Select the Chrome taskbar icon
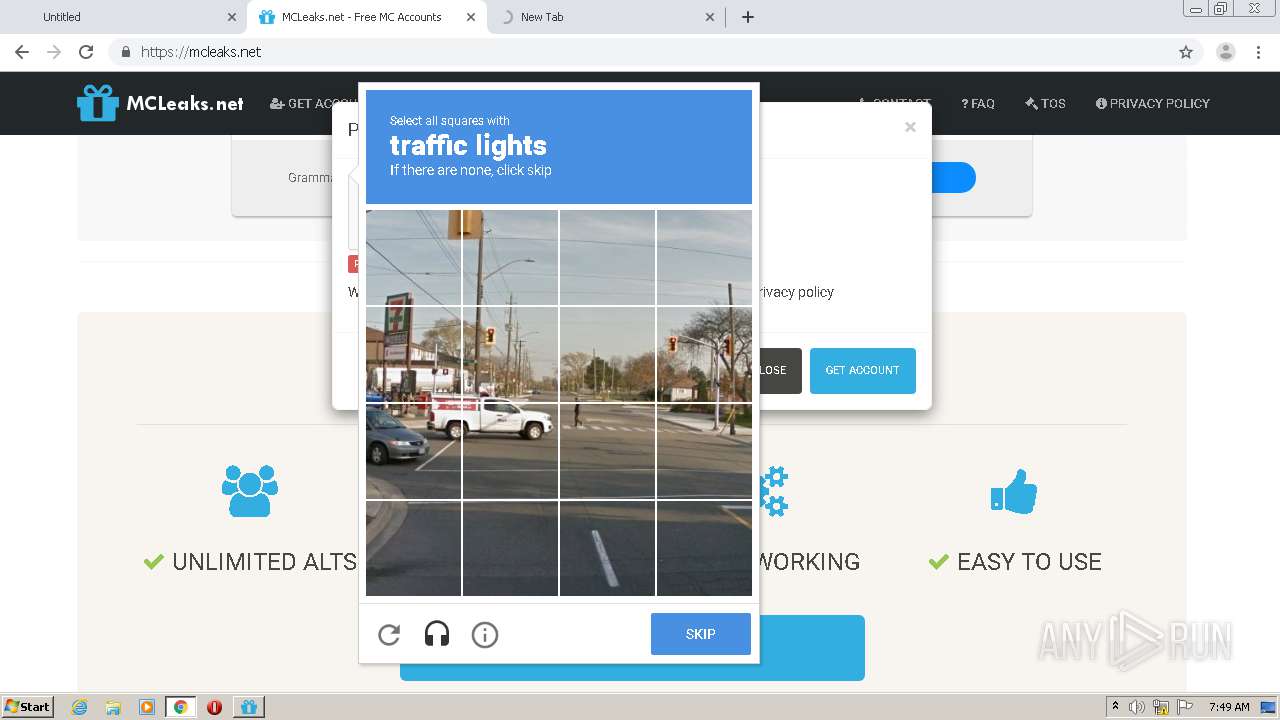Viewport: 1280px width, 720px height. click(x=181, y=707)
